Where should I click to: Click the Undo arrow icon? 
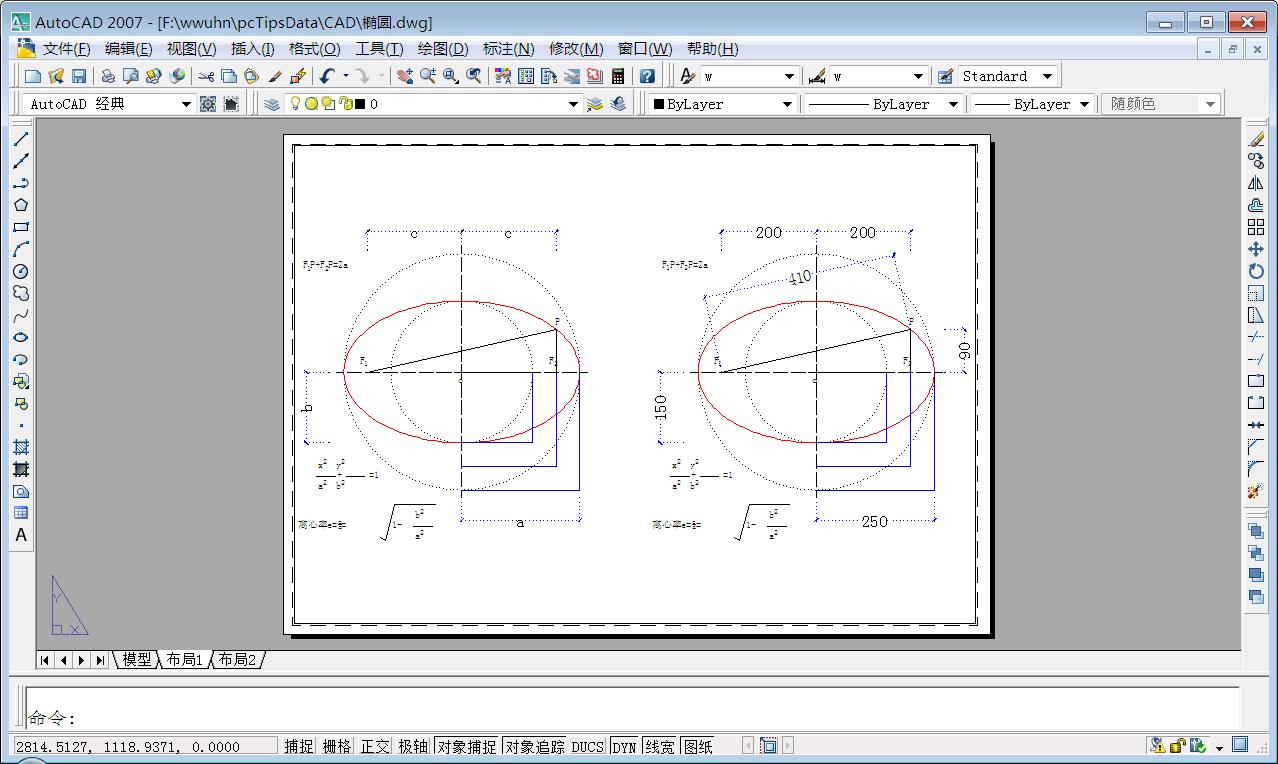point(327,76)
